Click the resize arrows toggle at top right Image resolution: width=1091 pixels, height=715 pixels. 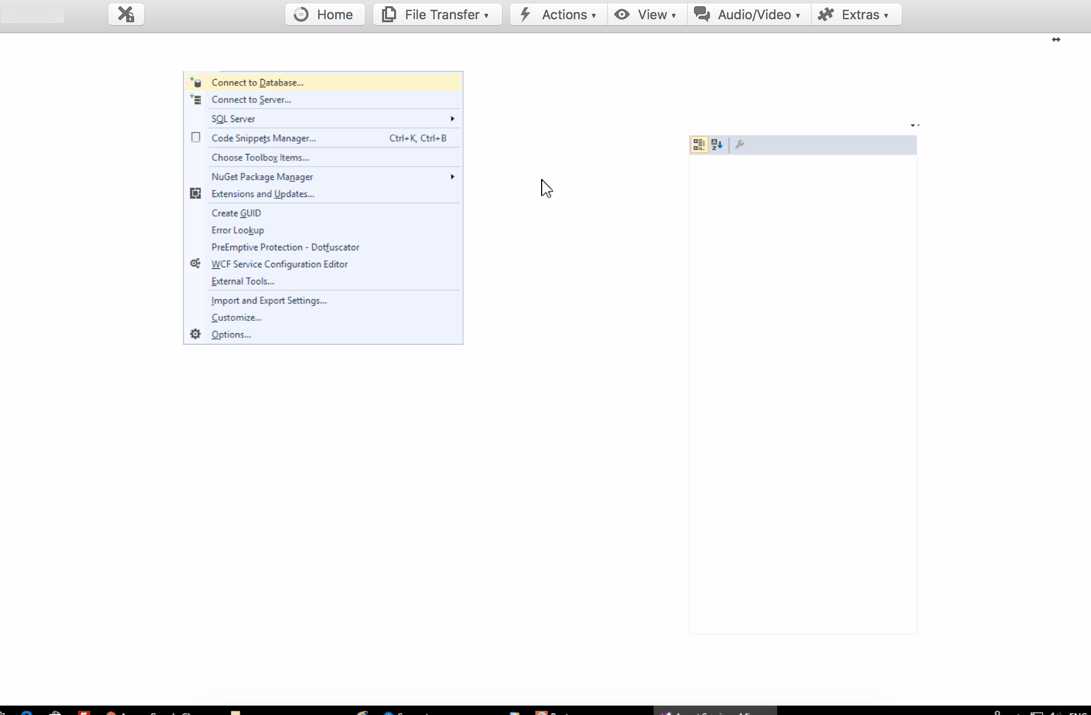(x=1056, y=40)
